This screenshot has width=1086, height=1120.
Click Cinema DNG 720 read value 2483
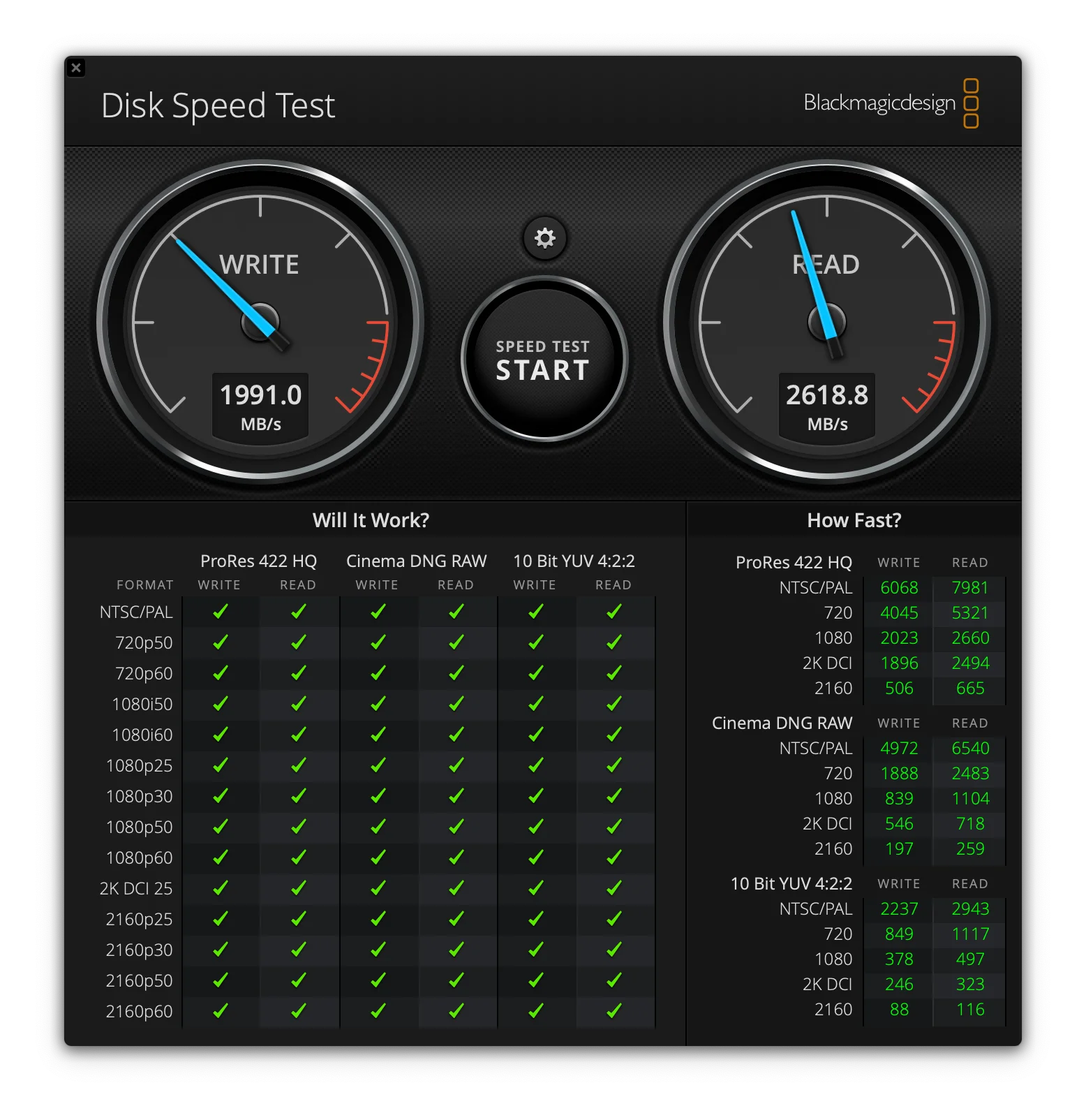tap(970, 774)
